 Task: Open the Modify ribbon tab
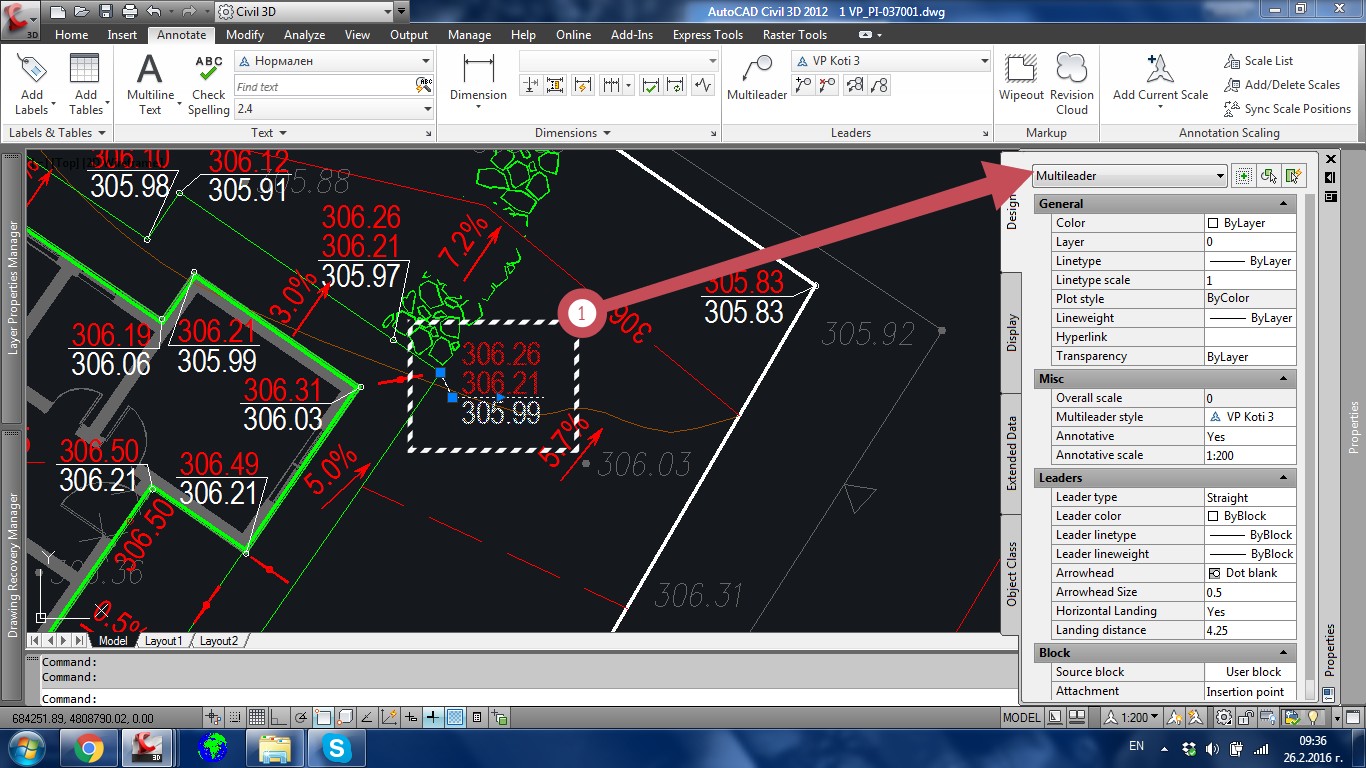coord(244,35)
